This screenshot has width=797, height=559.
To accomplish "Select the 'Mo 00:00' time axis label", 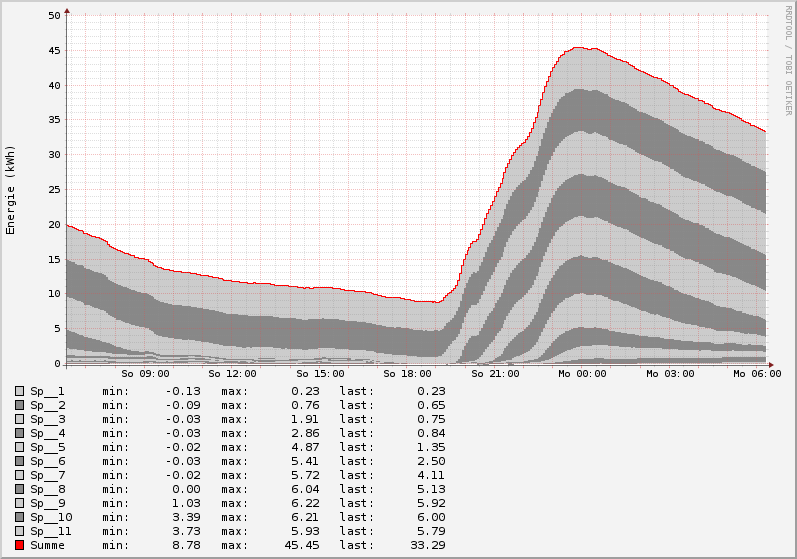I will point(583,374).
